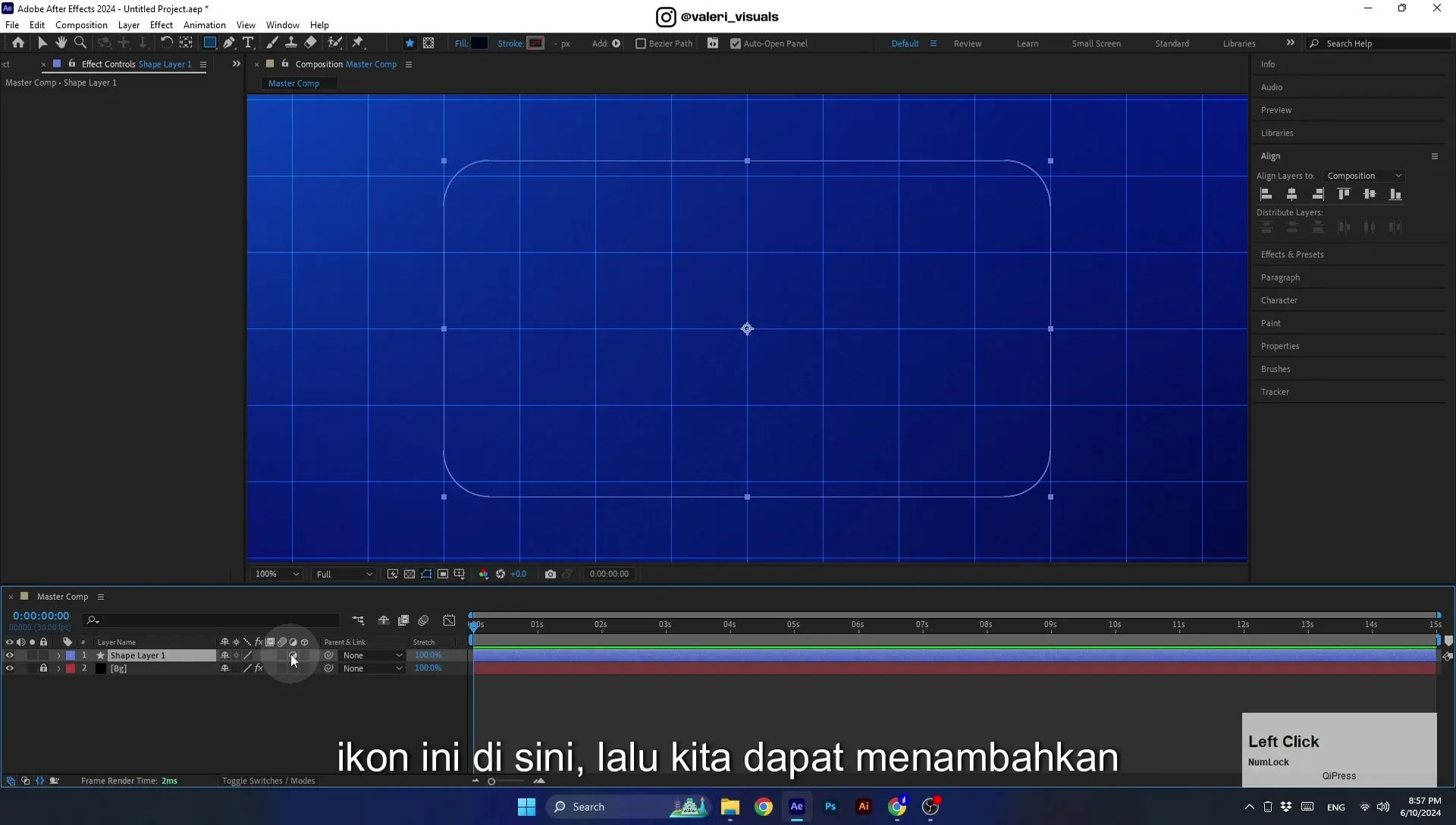Screen dimensions: 1456x825
Task: Select the Home tool icon
Action: point(18,43)
